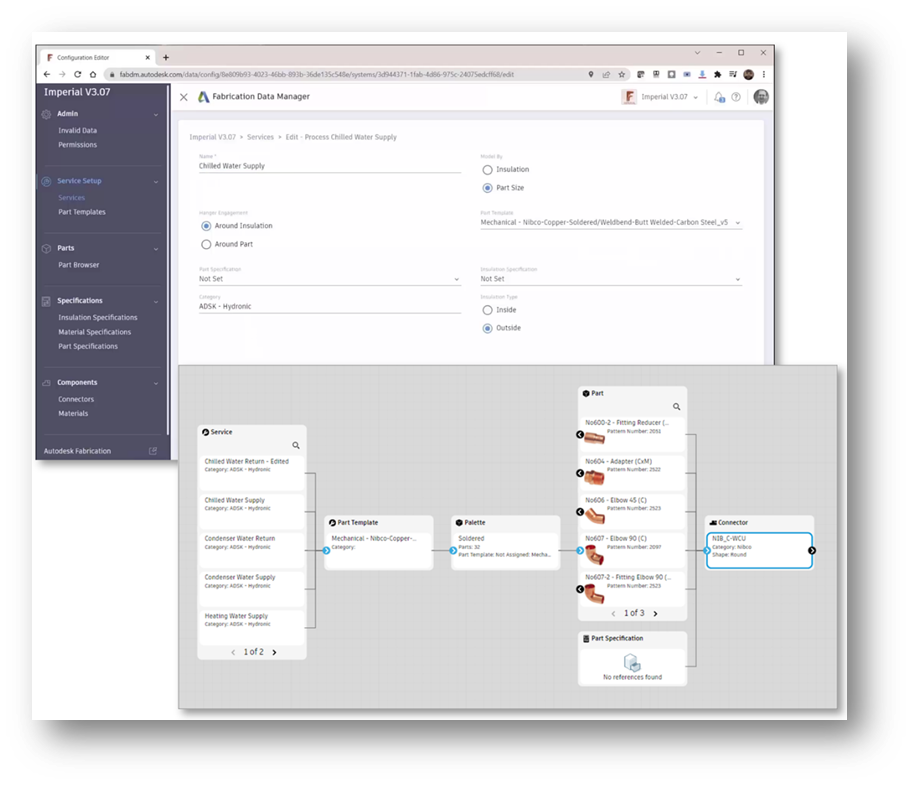Click the search icon in Service card
Screen dimensions: 912x785
click(x=296, y=445)
